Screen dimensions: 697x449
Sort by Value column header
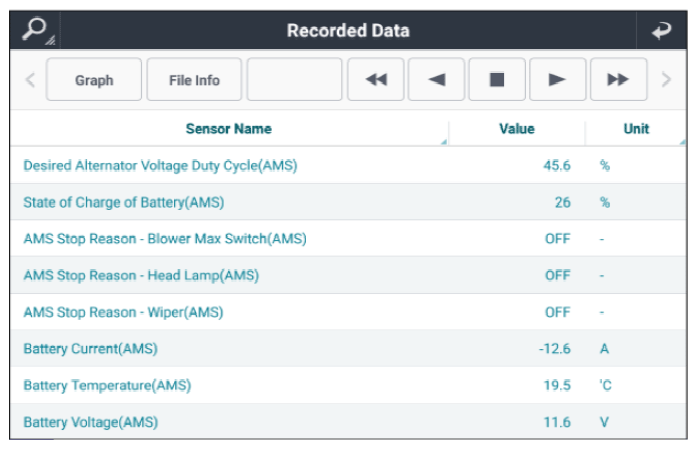[x=516, y=129]
